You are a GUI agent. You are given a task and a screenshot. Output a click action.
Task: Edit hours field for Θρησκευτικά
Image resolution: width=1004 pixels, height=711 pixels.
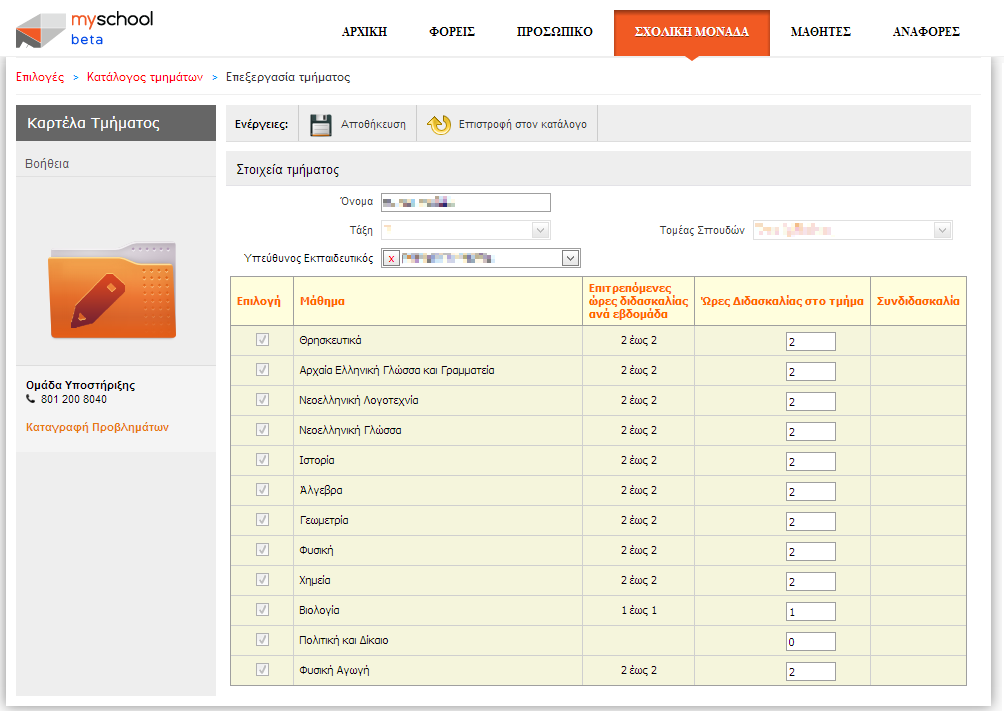tap(811, 341)
